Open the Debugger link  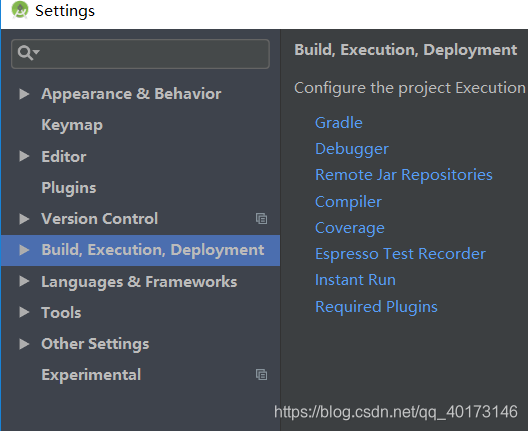point(352,149)
